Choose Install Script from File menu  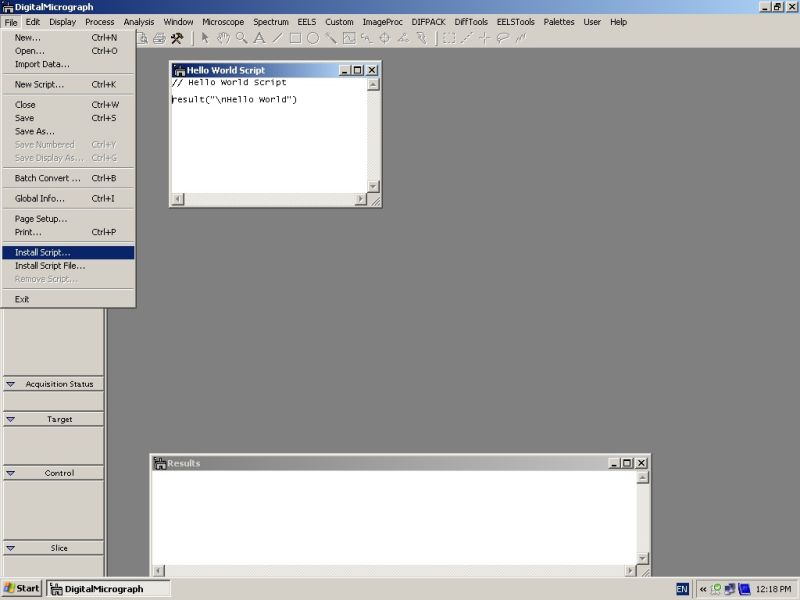pos(45,253)
